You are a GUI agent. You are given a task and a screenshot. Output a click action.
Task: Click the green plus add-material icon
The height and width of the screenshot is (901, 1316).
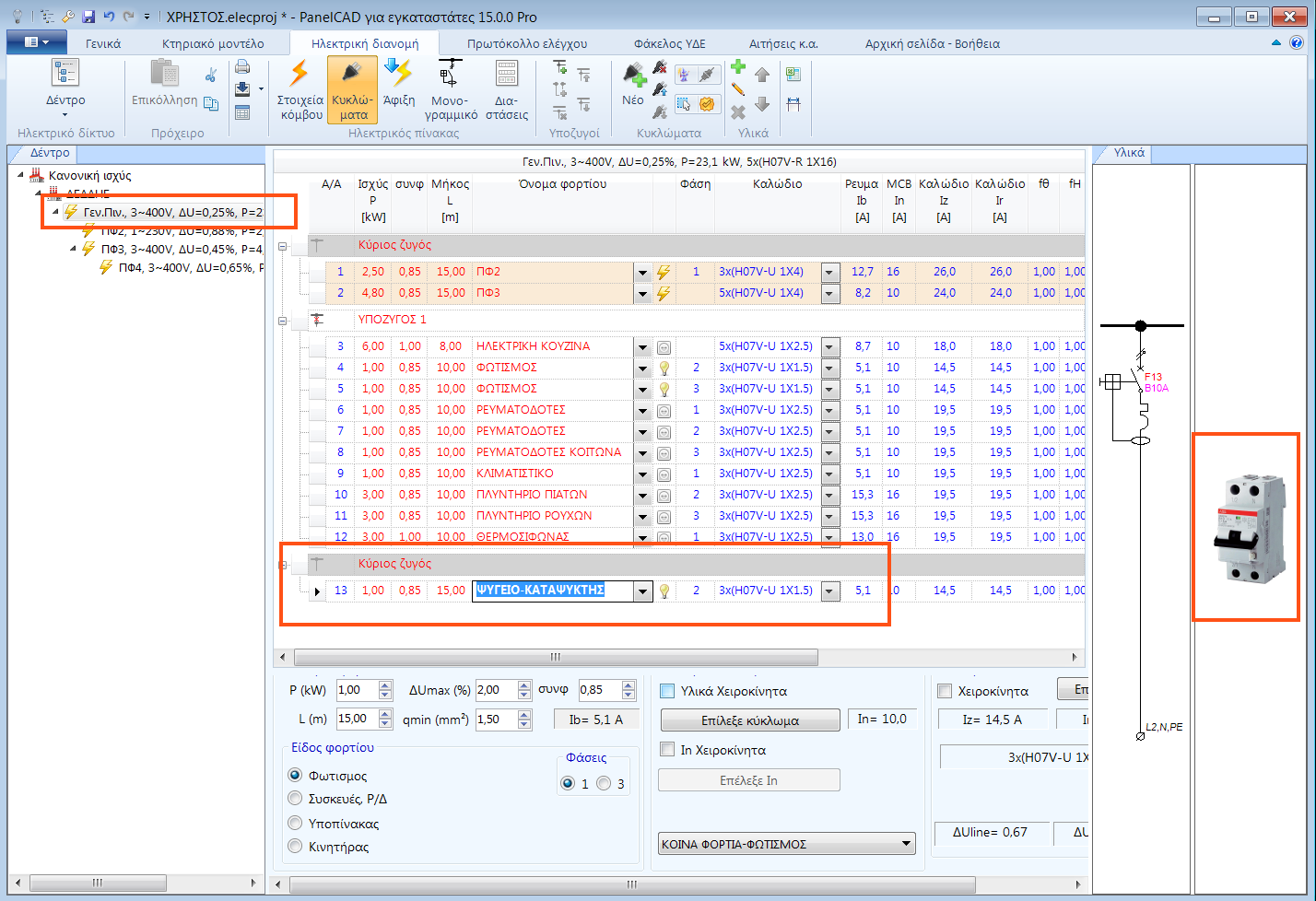point(737,67)
